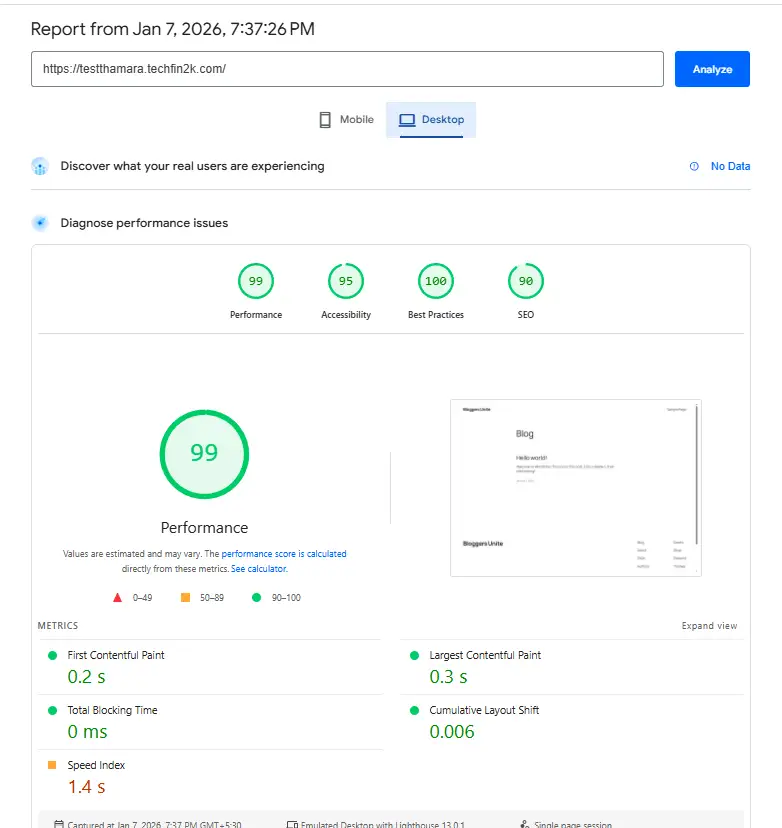Image resolution: width=782 pixels, height=828 pixels.
Task: Click the Cumulative Layout Shift label
Action: (484, 710)
